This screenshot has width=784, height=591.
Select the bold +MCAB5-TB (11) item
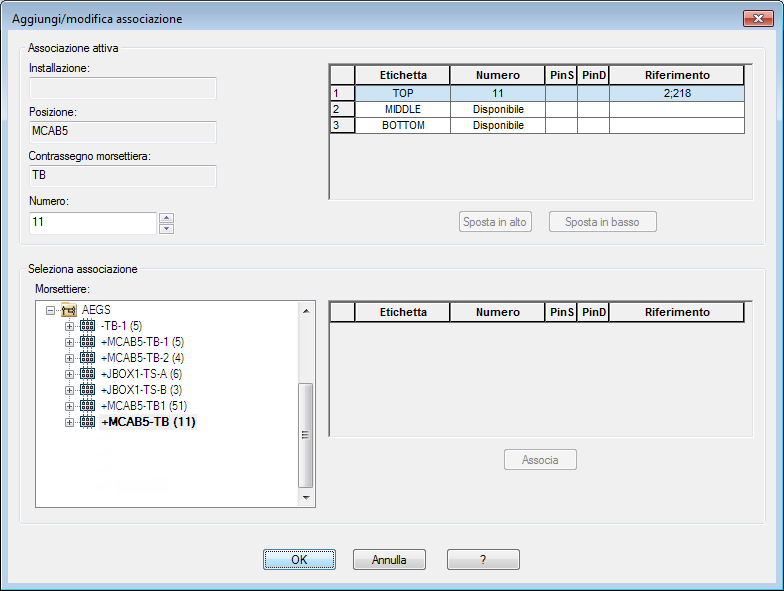(x=148, y=422)
